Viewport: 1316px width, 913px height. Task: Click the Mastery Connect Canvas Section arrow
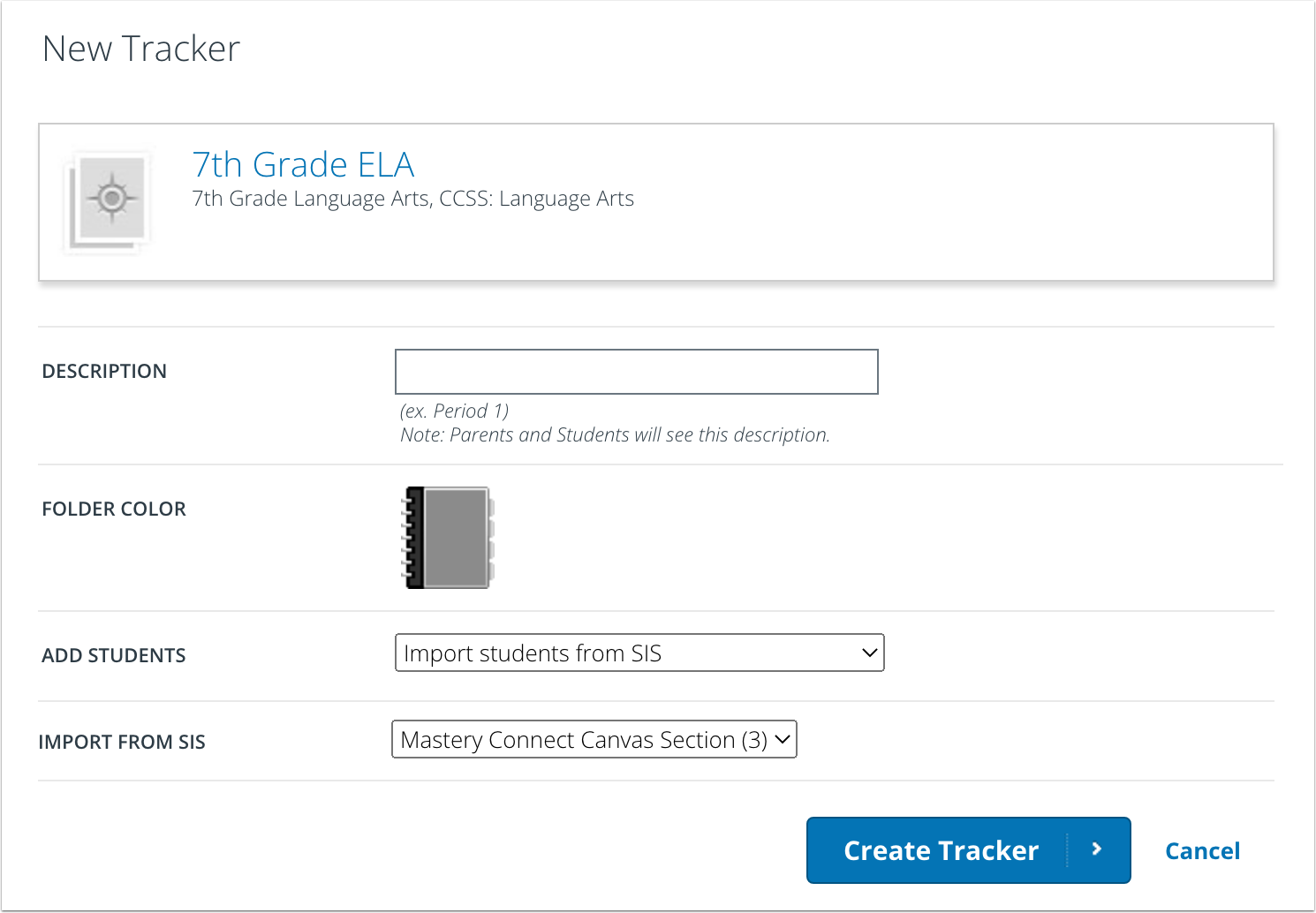click(x=783, y=740)
